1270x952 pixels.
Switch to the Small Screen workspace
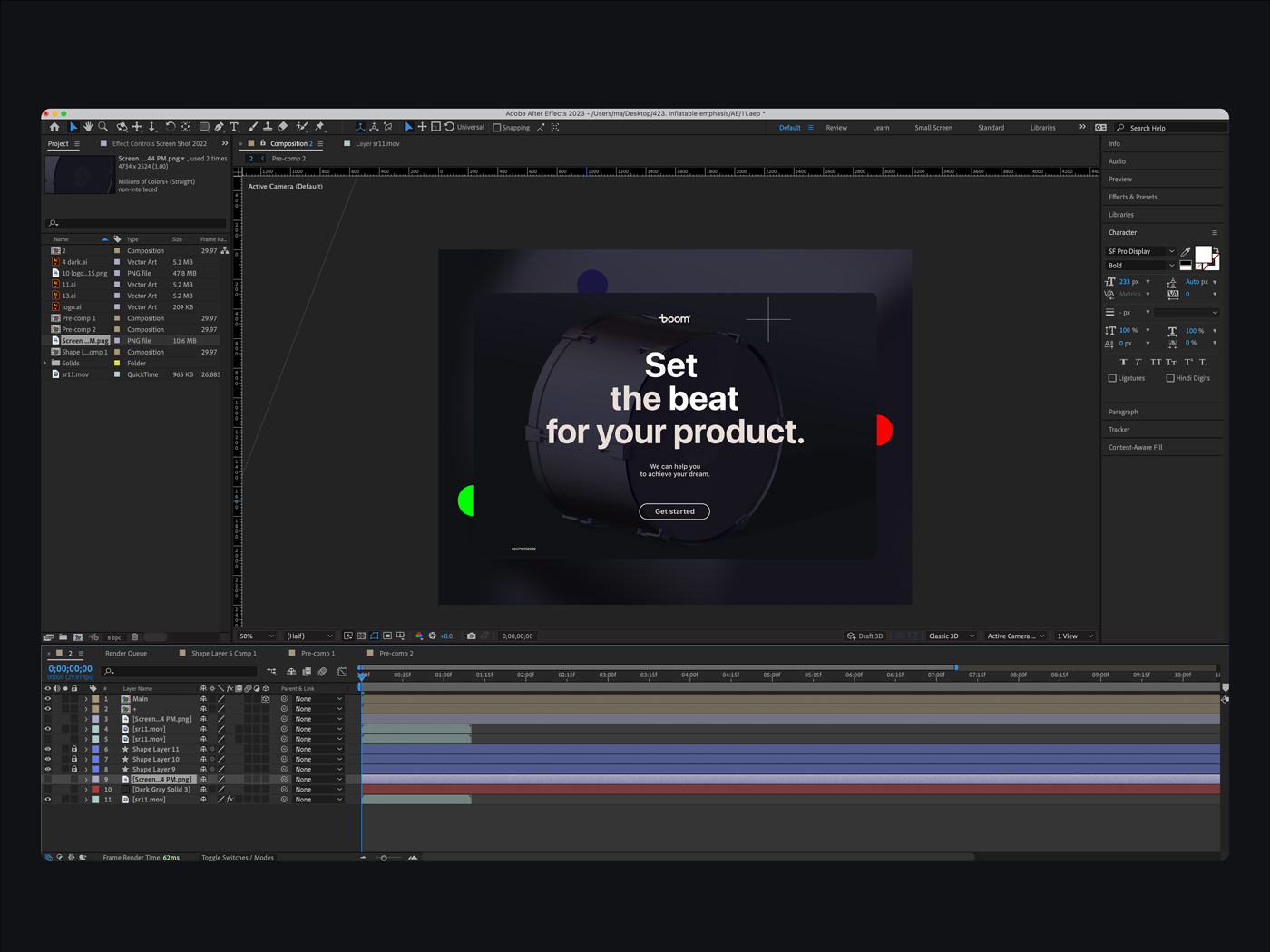coord(933,128)
